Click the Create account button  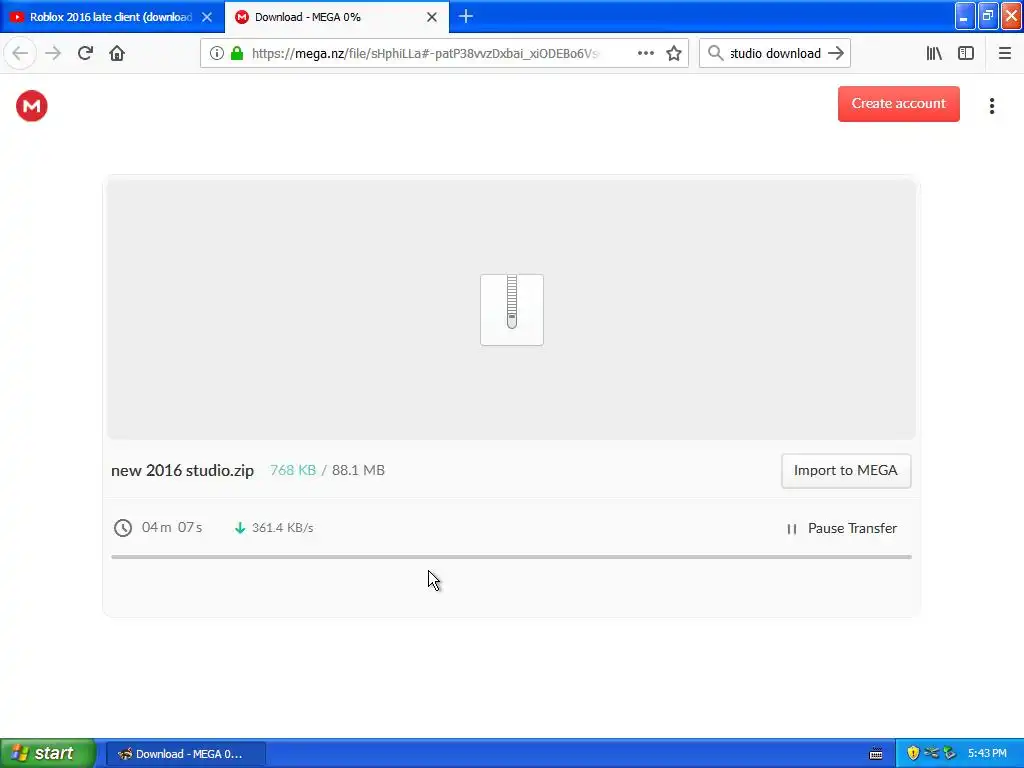(899, 104)
